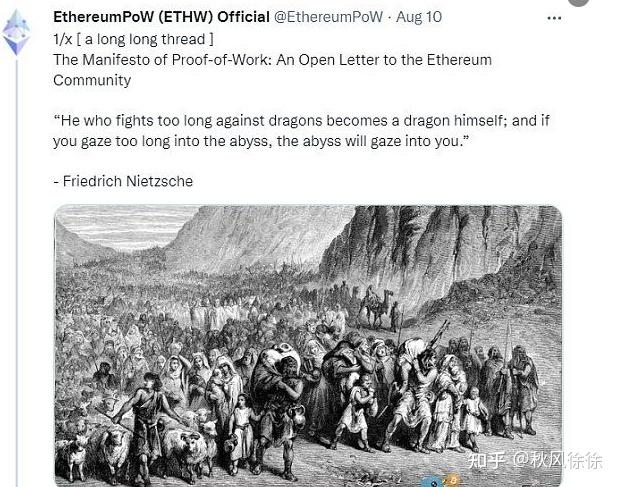Screen dimensions: 619x487
Task: Open the EthereumPoW Ethereum logo avatar
Action: click(16, 32)
